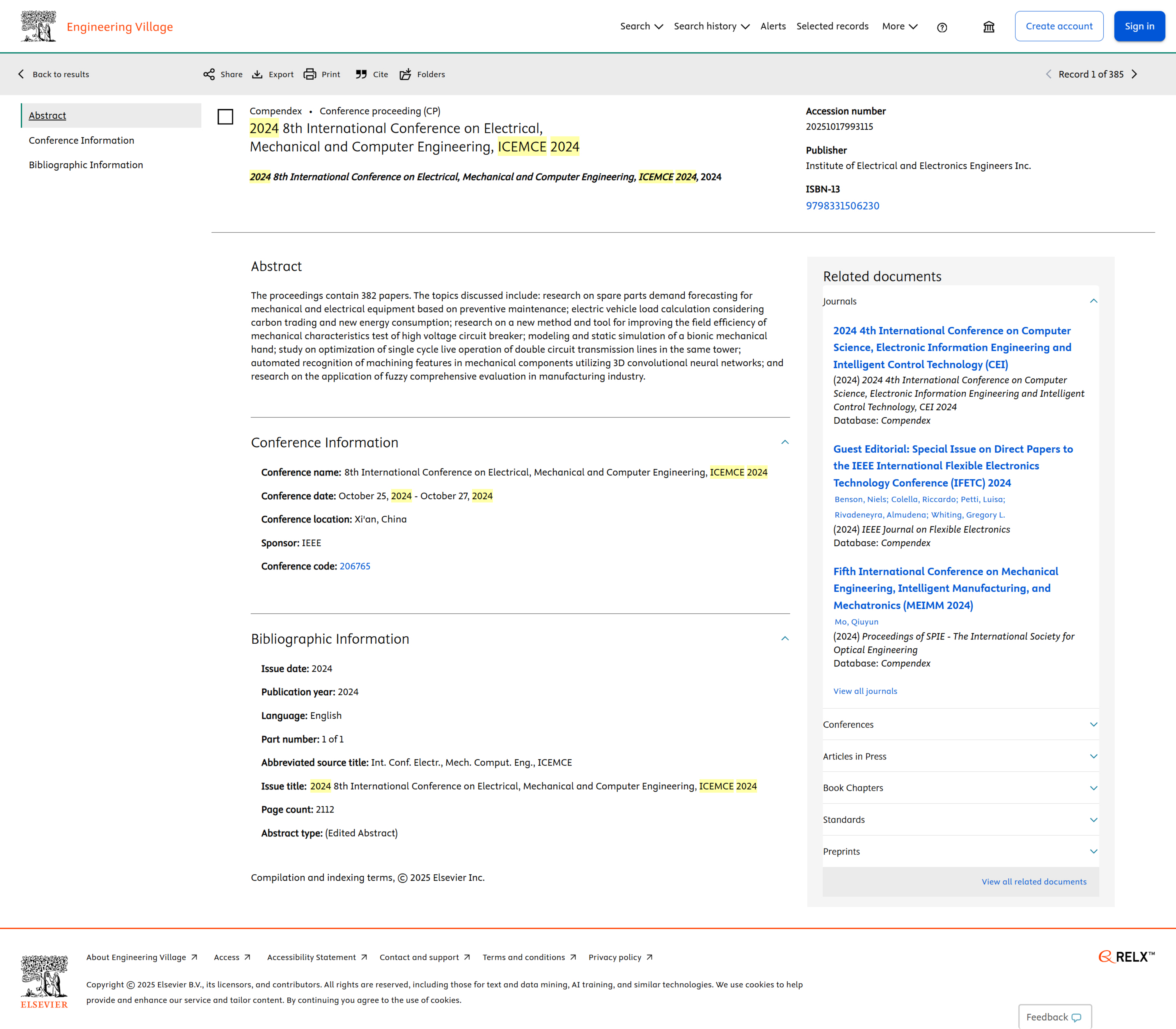Click View all related documents link

(x=1034, y=882)
